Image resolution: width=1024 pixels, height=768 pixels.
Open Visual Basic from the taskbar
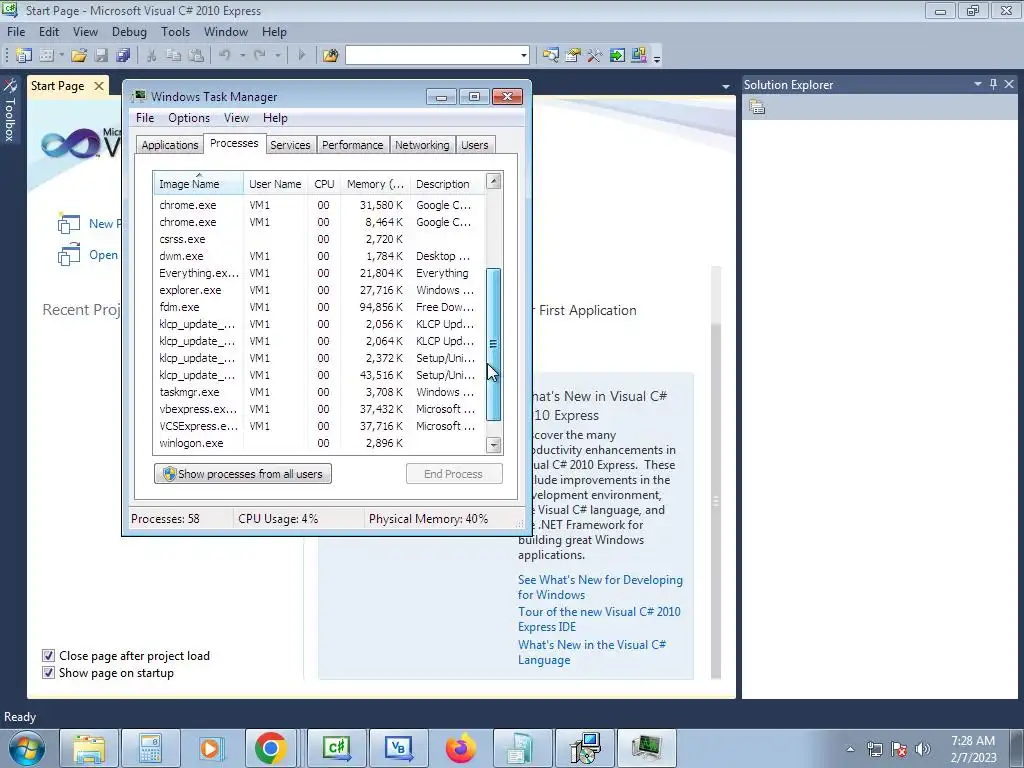(x=398, y=748)
